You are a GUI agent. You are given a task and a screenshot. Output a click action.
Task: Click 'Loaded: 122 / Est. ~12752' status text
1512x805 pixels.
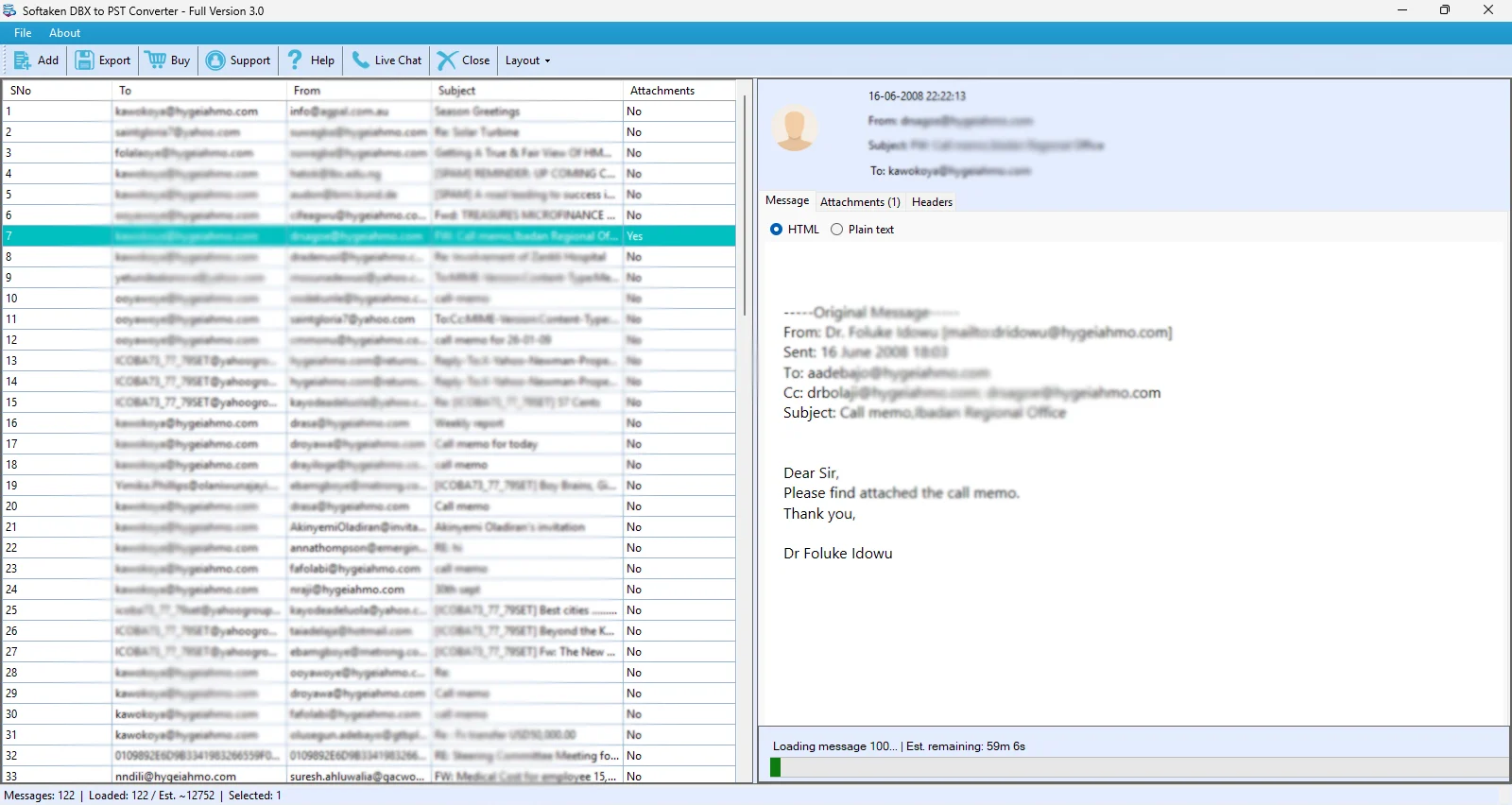152,796
